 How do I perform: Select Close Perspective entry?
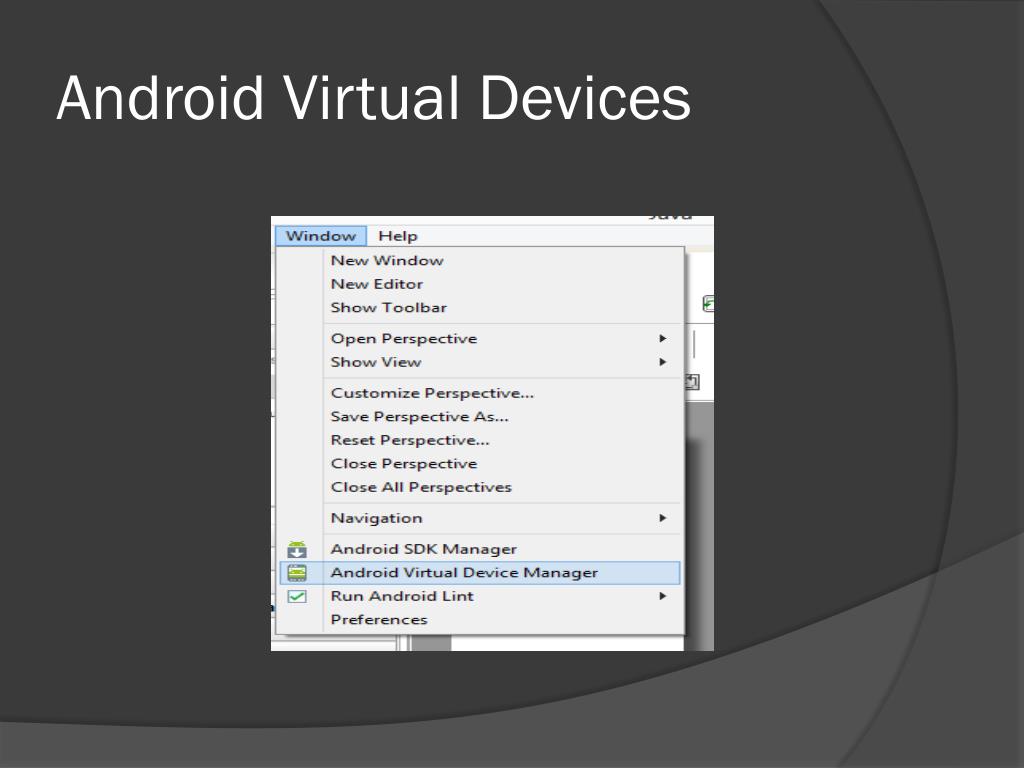tap(481, 464)
